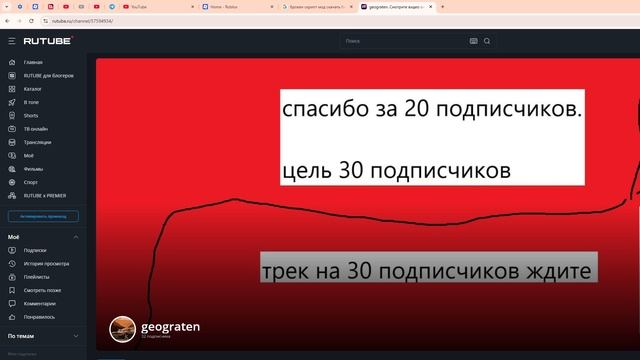
Task: Click the icon beside Подписки
Action: [12, 250]
